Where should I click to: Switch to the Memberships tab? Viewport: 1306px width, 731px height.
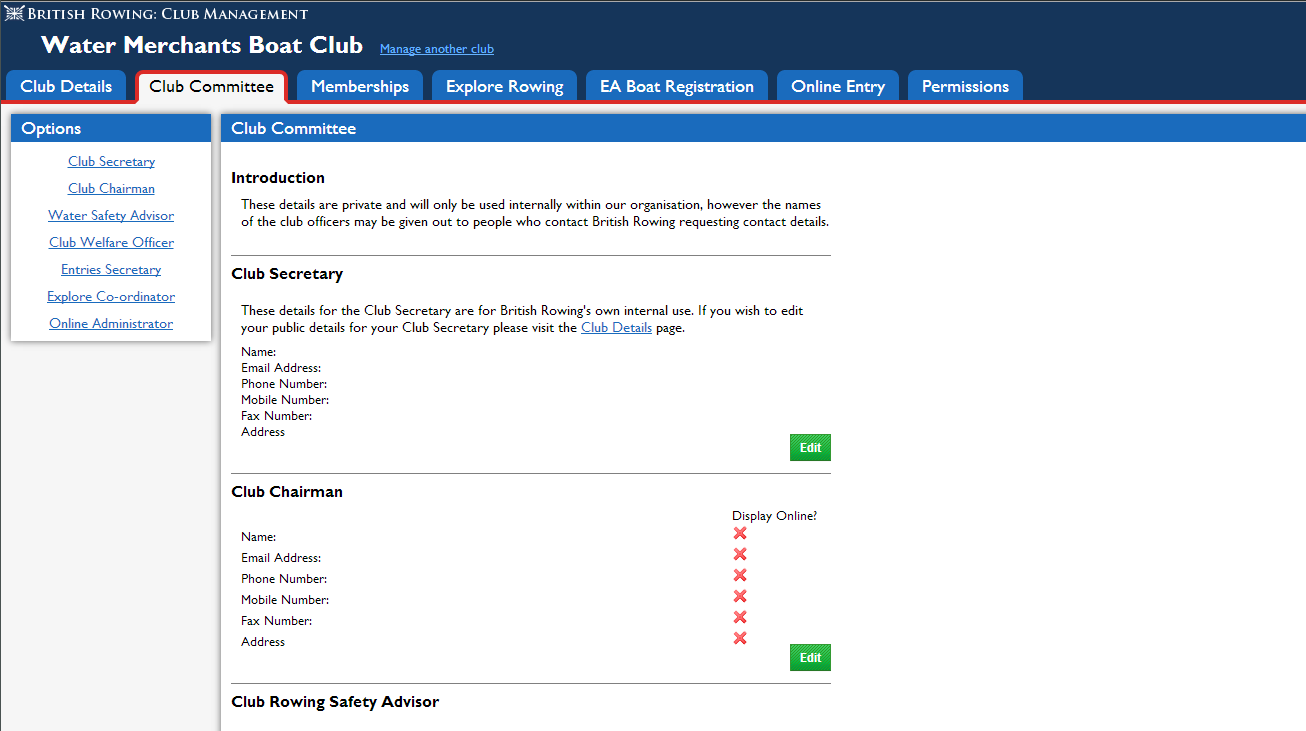pyautogui.click(x=360, y=86)
